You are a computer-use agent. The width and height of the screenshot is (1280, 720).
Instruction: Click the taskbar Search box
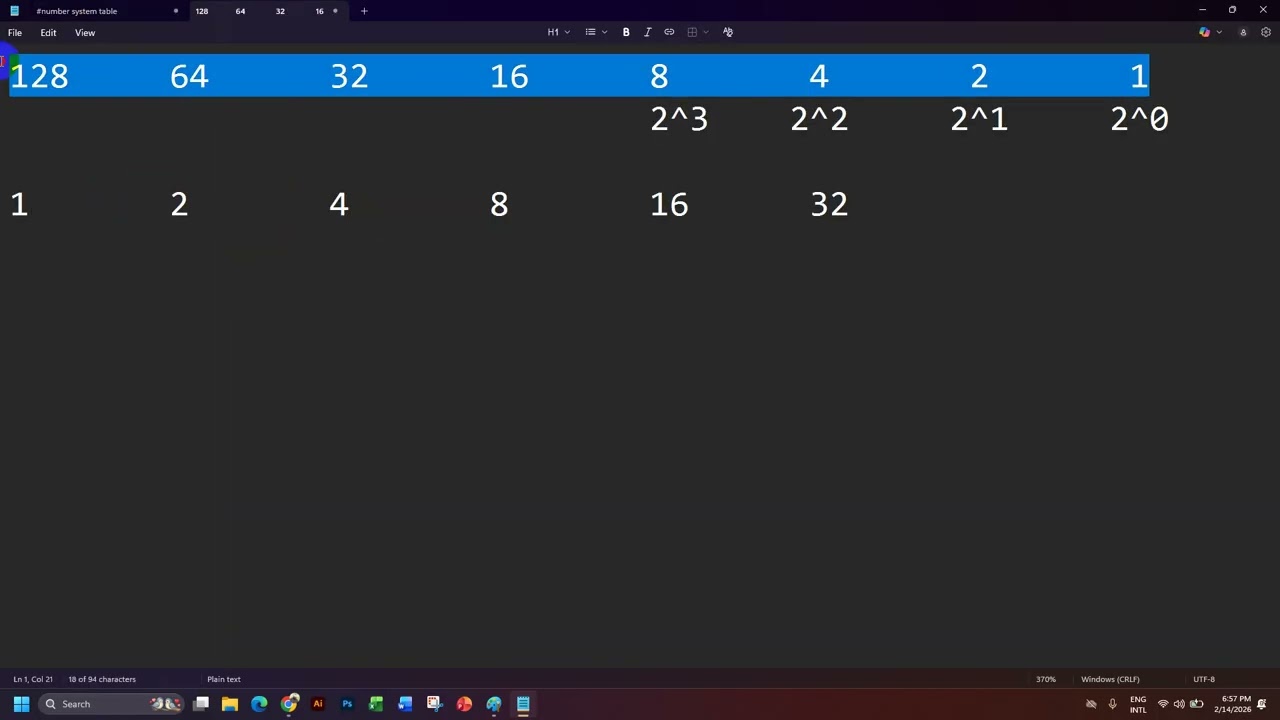tap(112, 704)
